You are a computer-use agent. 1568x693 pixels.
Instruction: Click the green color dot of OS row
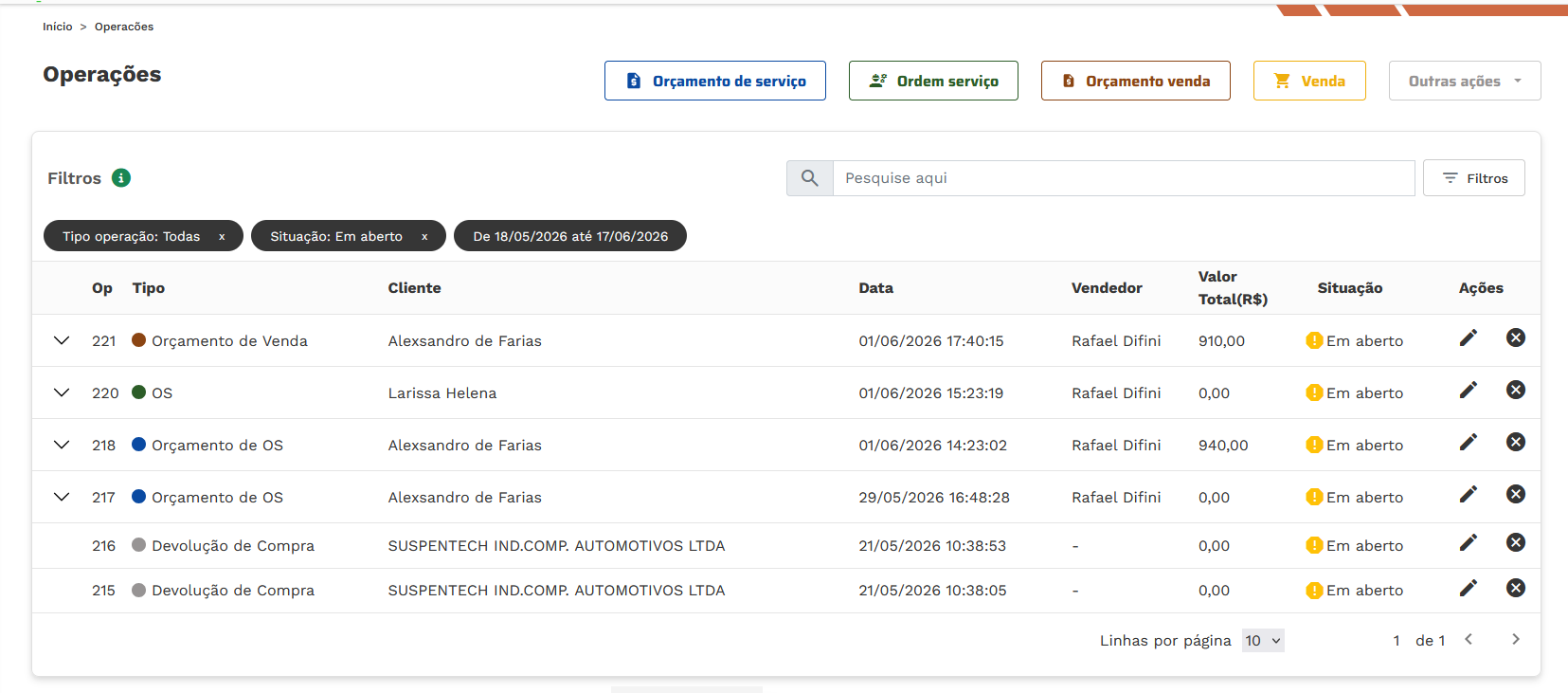point(138,392)
